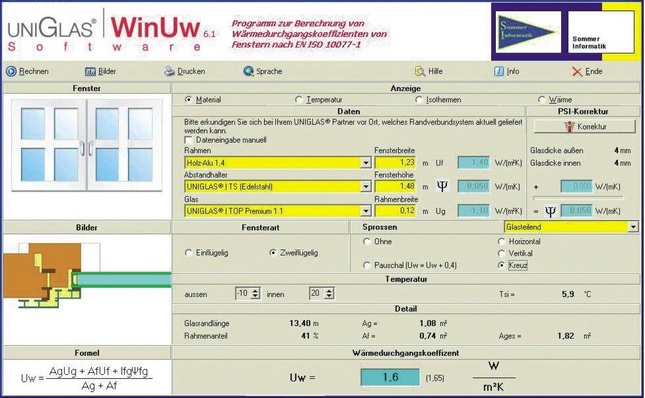The height and width of the screenshot is (398, 645).
Task: Click the Formel panel header
Action: (x=86, y=353)
